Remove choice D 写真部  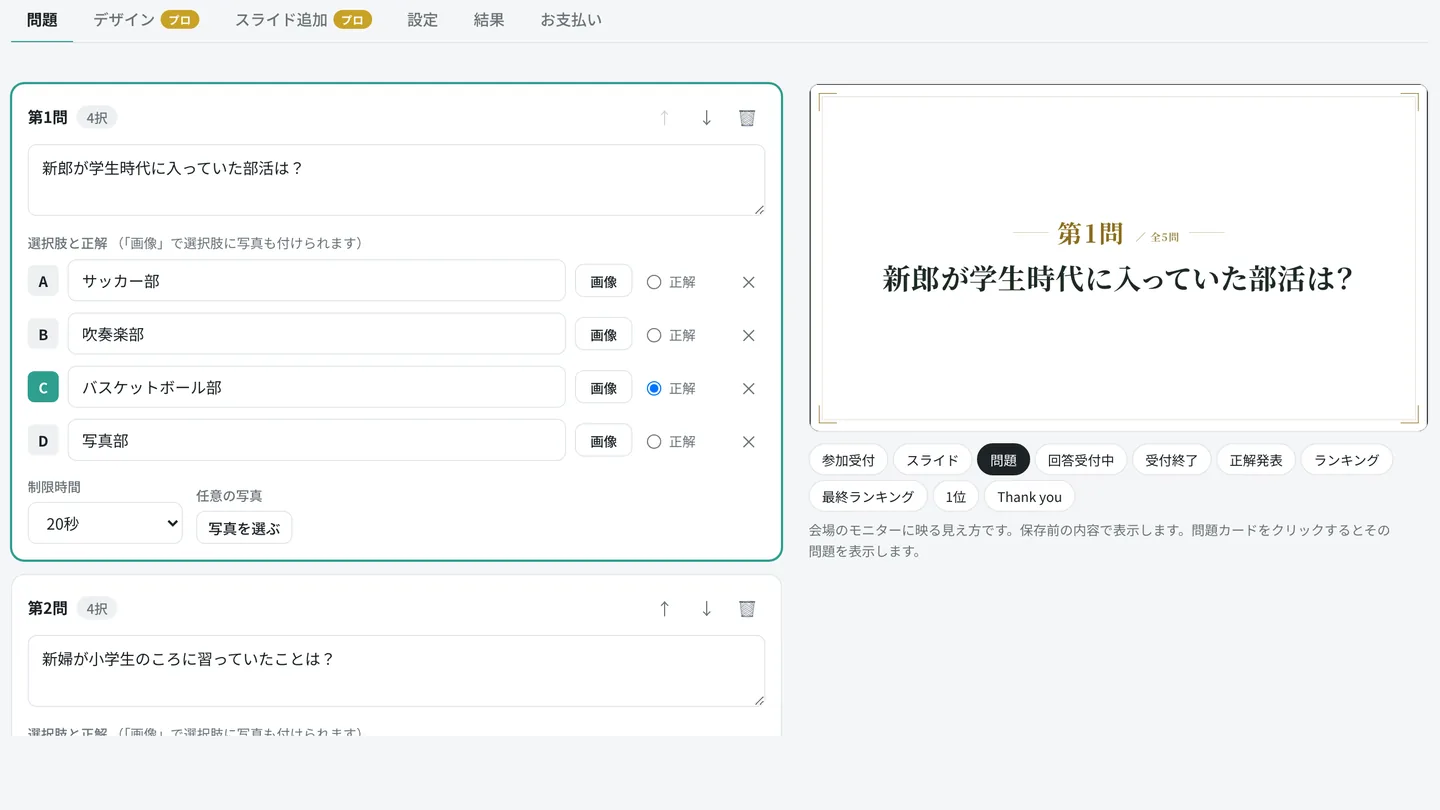point(748,441)
